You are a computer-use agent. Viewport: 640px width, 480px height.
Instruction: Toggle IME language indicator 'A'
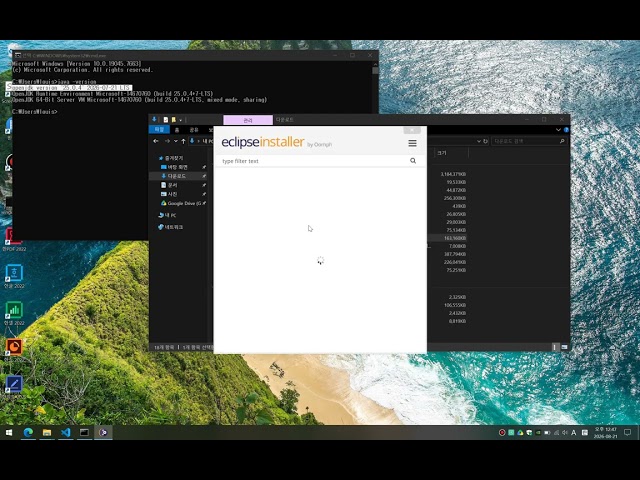(x=574, y=433)
